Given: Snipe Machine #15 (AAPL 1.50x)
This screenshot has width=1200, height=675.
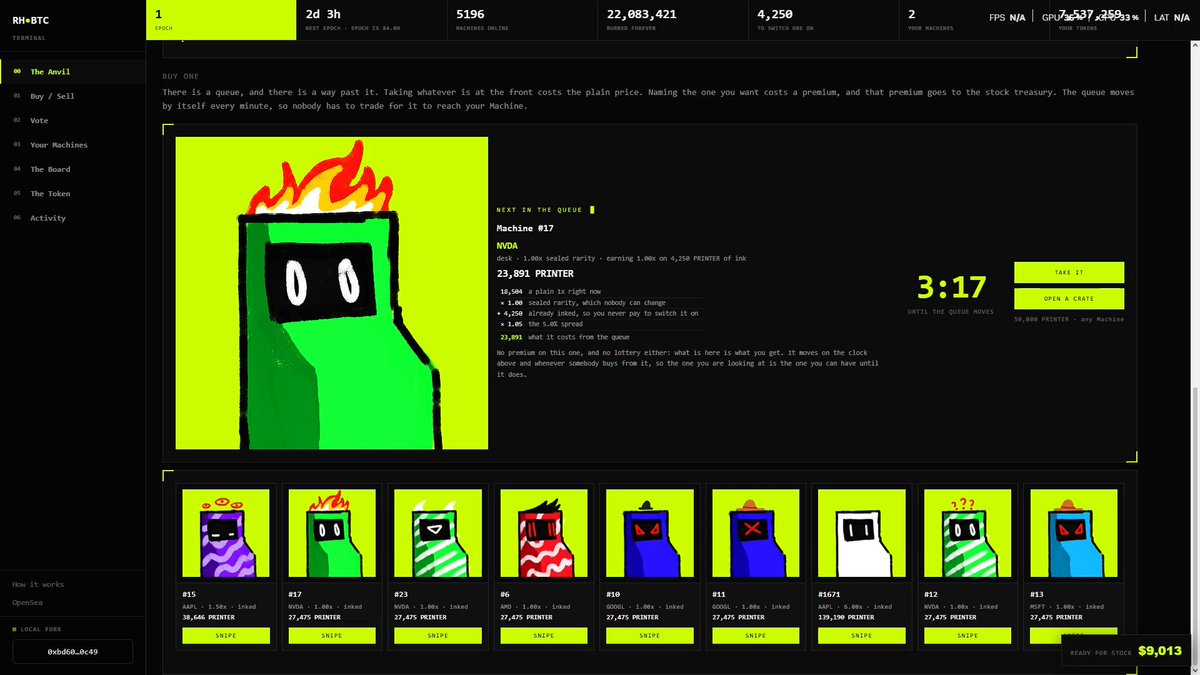Looking at the screenshot, I should pyautogui.click(x=226, y=635).
